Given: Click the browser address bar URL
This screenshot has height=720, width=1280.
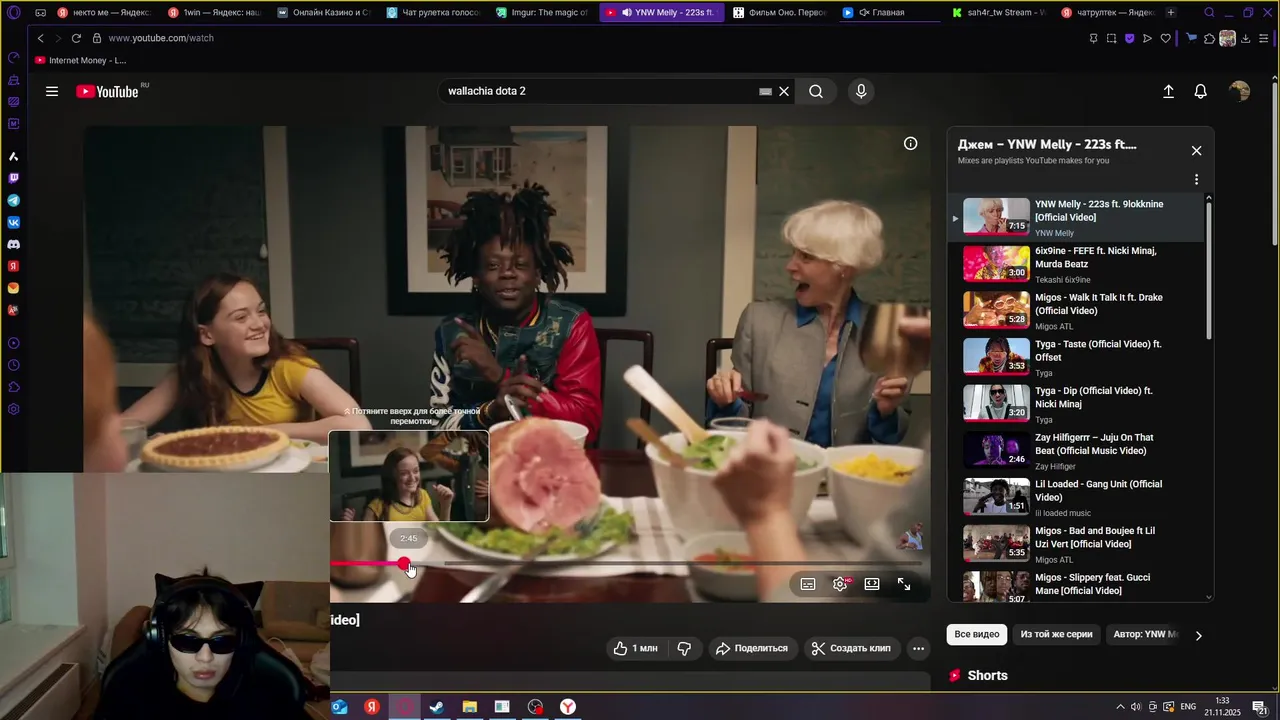Looking at the screenshot, I should [160, 38].
